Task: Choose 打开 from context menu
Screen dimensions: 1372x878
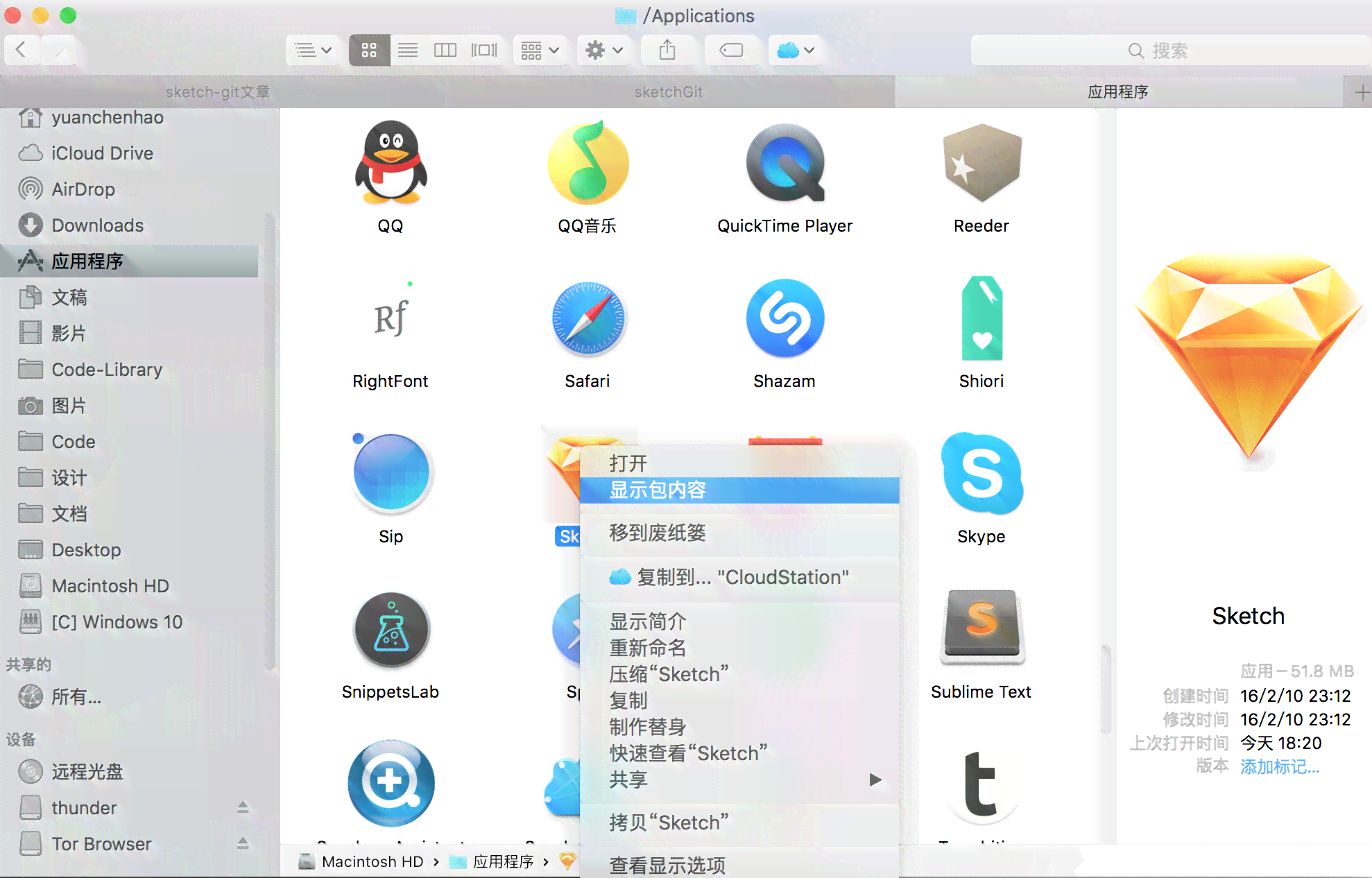Action: click(739, 463)
